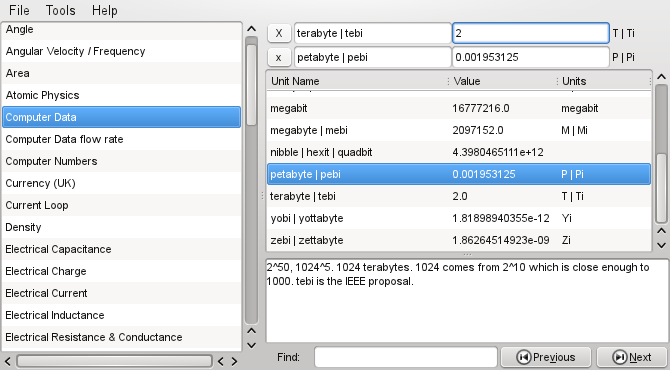The width and height of the screenshot is (670, 370).
Task: Click category list horizontal scrollbar thumb
Action: [x=114, y=361]
